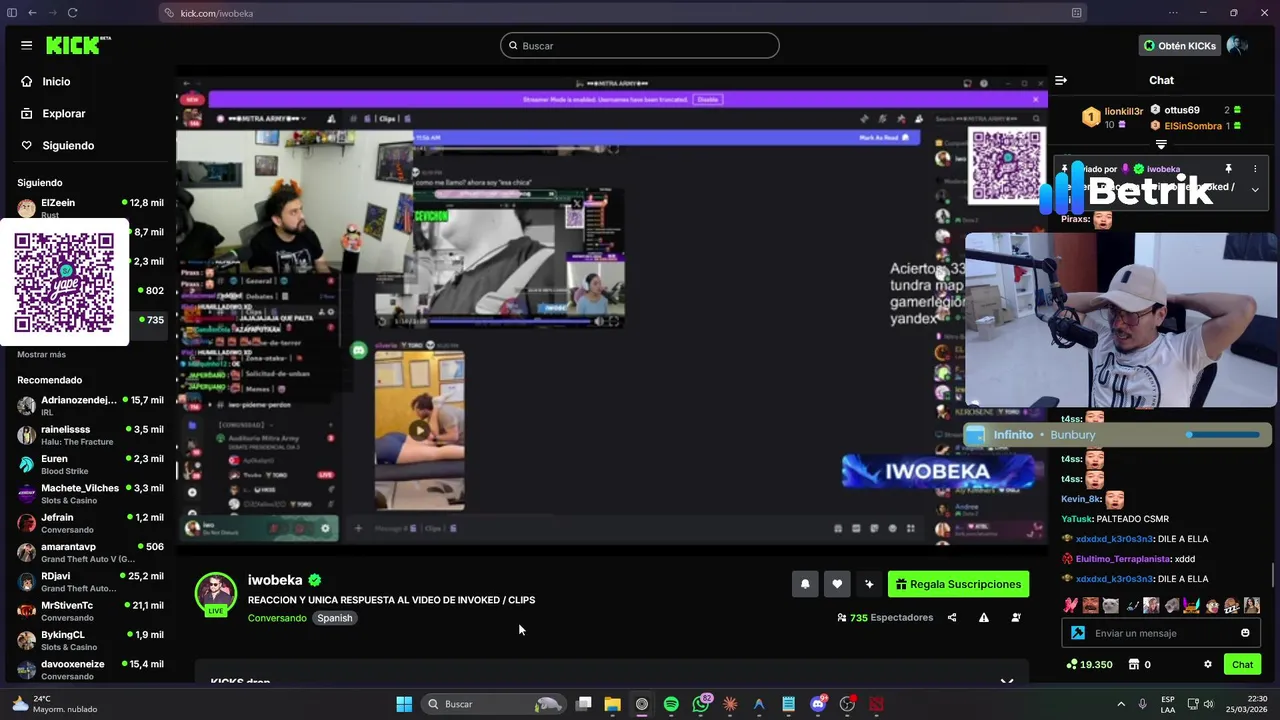Open BykingCL recommended channel
Screen dimensions: 1280x720
tap(90, 640)
